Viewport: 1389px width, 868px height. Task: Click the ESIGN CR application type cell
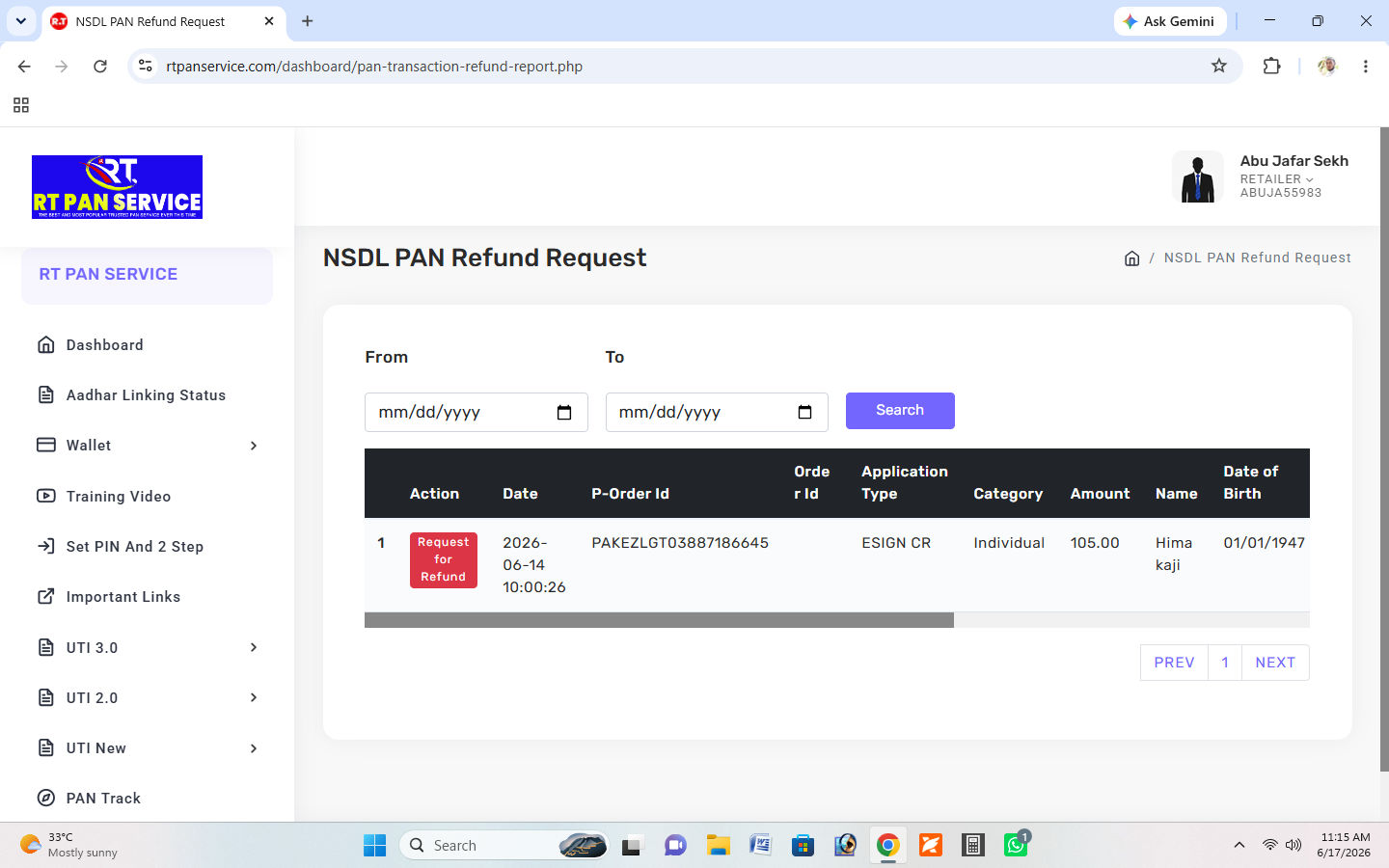pos(896,543)
